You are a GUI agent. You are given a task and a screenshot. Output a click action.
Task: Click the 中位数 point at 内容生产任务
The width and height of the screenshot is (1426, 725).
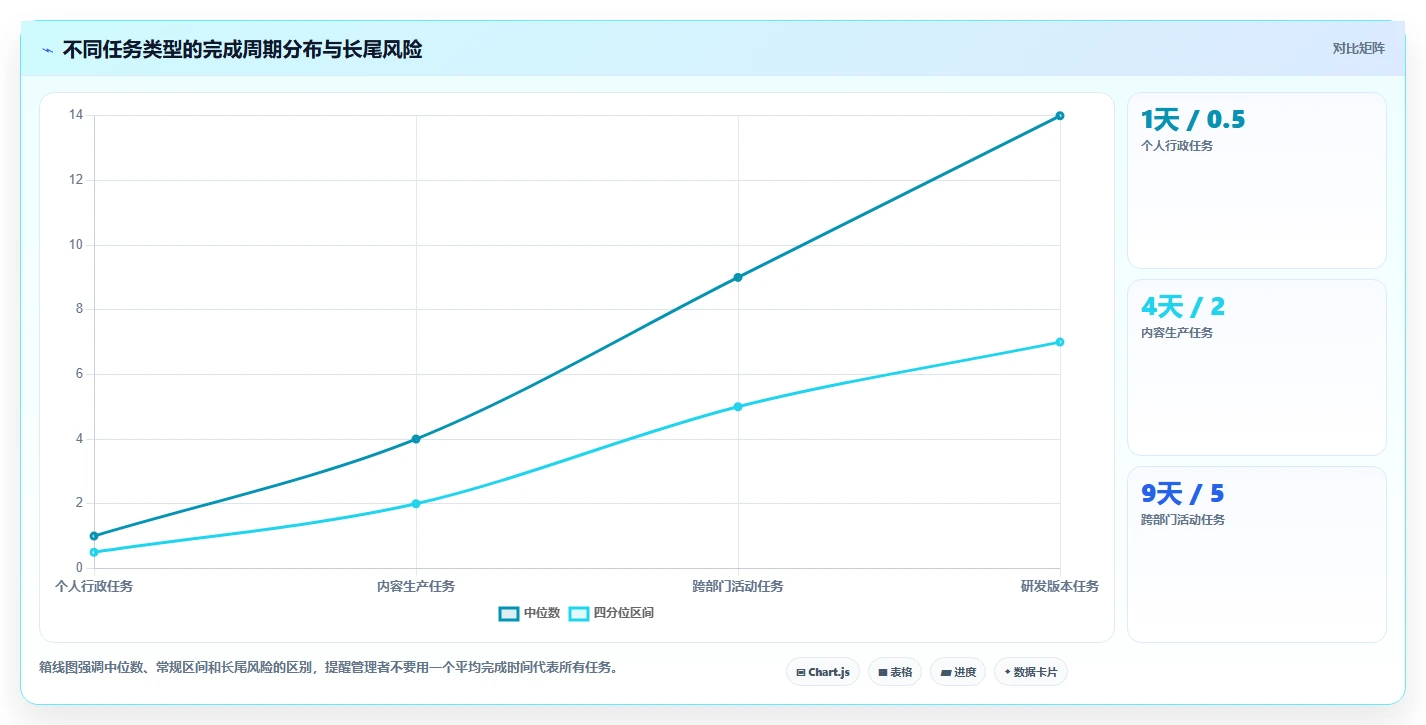(x=416, y=439)
